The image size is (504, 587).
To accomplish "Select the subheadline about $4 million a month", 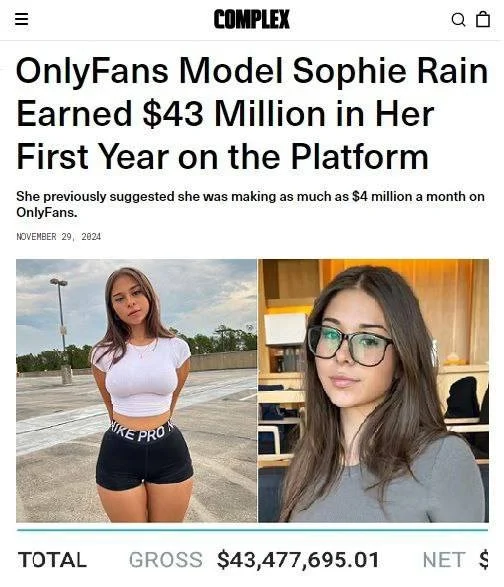I will (250, 204).
